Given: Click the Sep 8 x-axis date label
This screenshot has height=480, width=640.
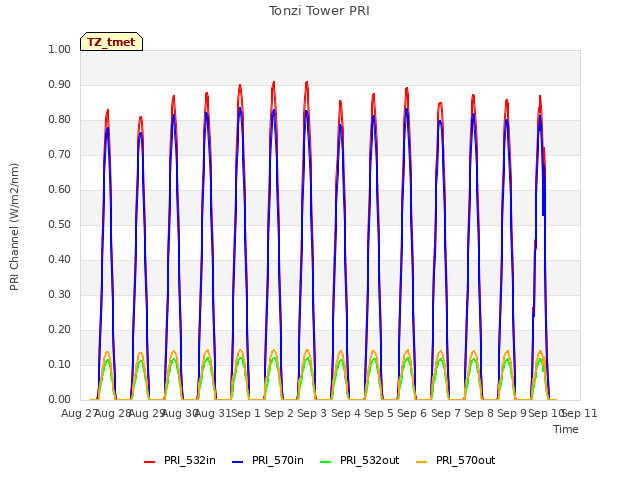Looking at the screenshot, I should point(479,413).
